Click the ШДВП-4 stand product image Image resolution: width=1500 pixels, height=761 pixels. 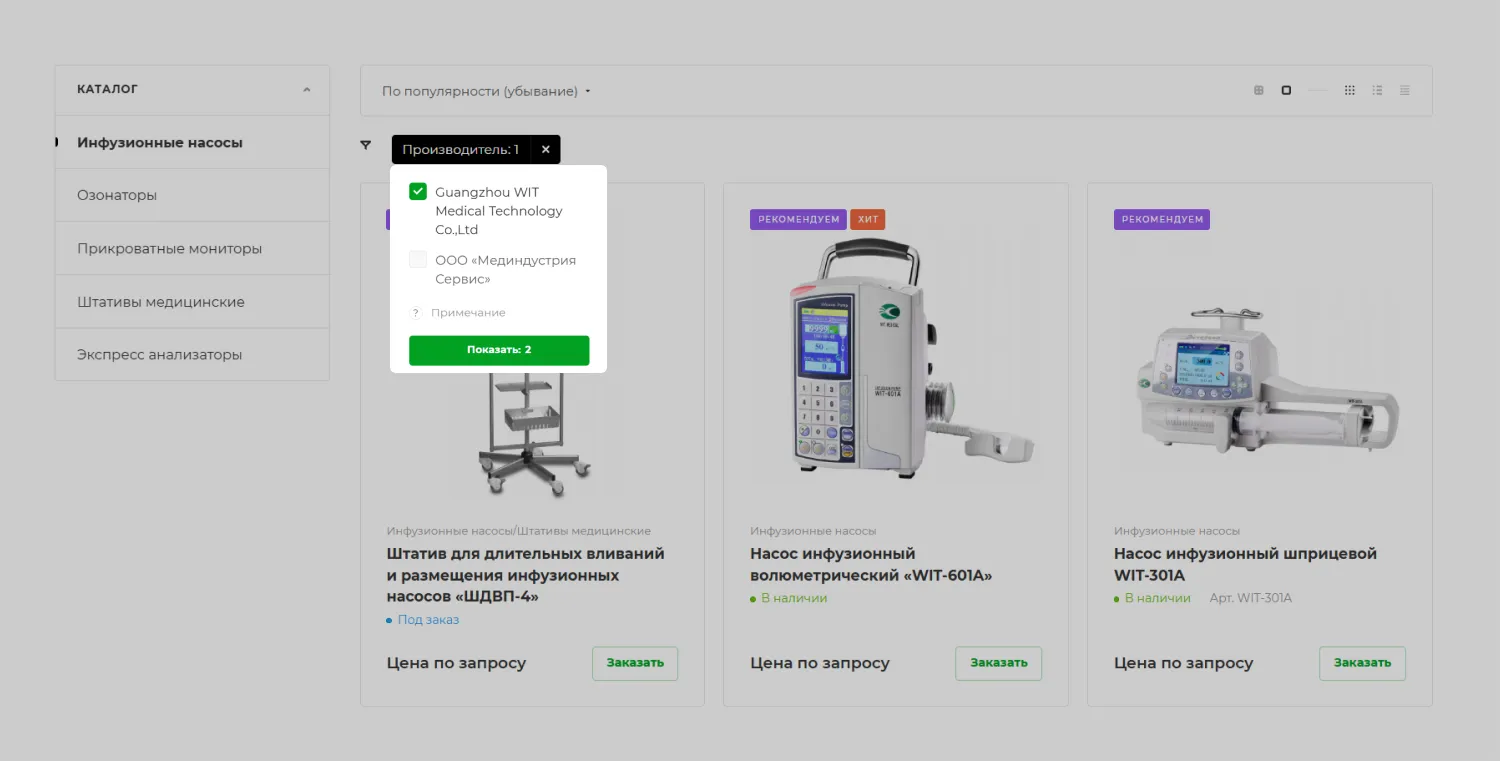point(533,435)
